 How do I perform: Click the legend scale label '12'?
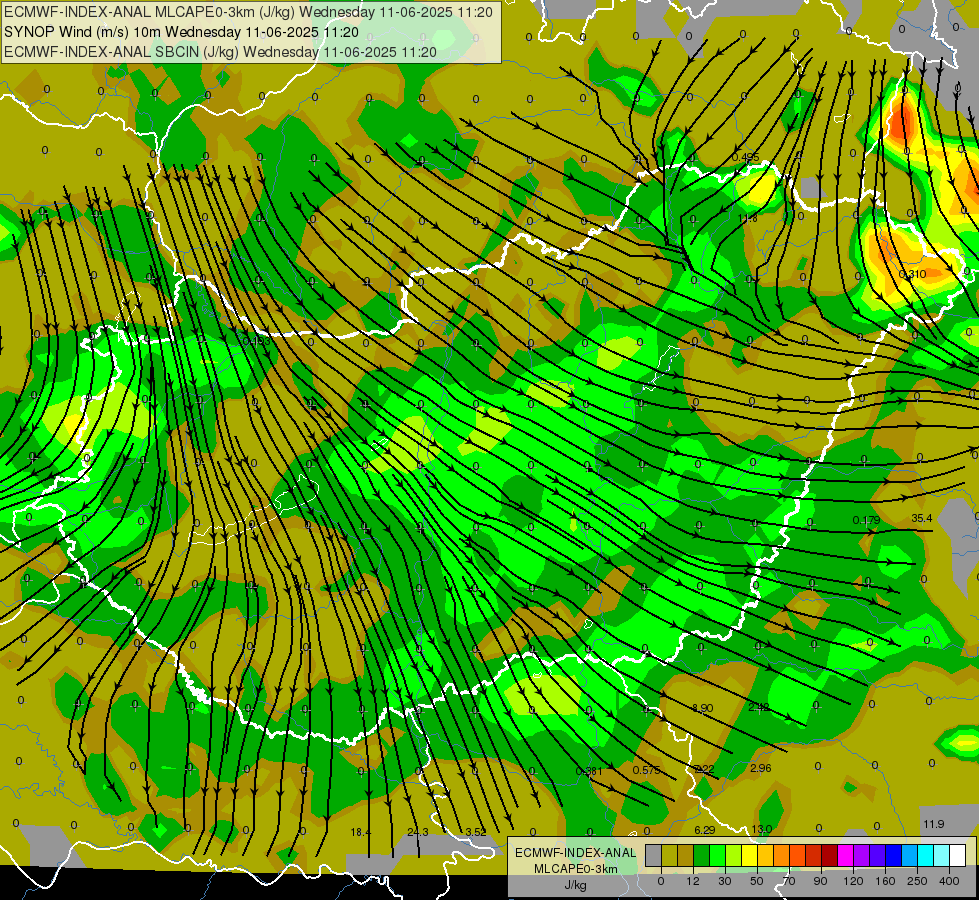tap(693, 881)
